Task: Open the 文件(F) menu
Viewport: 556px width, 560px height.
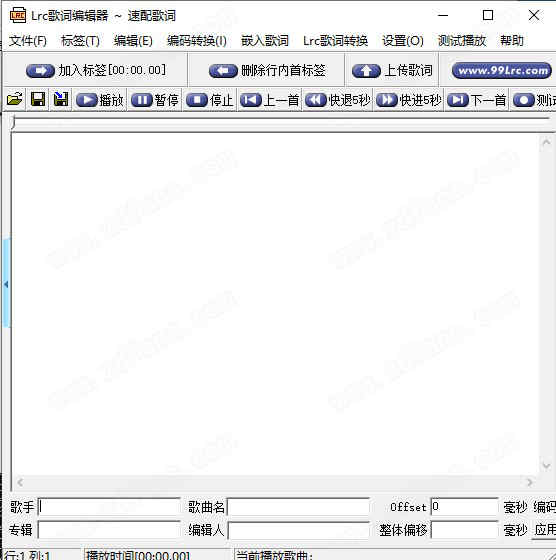Action: pyautogui.click(x=27, y=41)
